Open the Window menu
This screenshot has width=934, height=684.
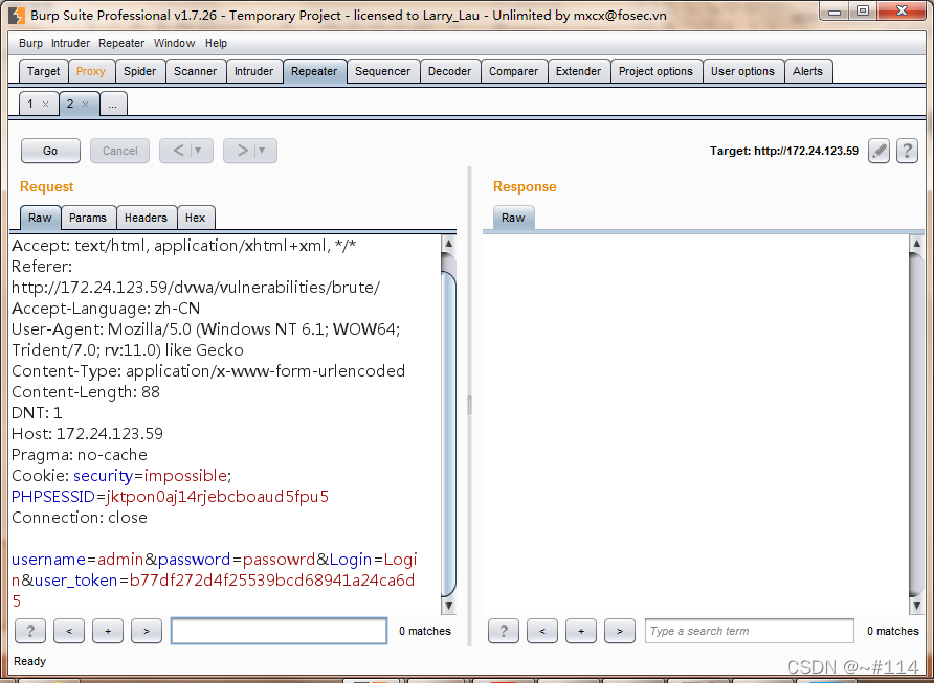[x=174, y=43]
